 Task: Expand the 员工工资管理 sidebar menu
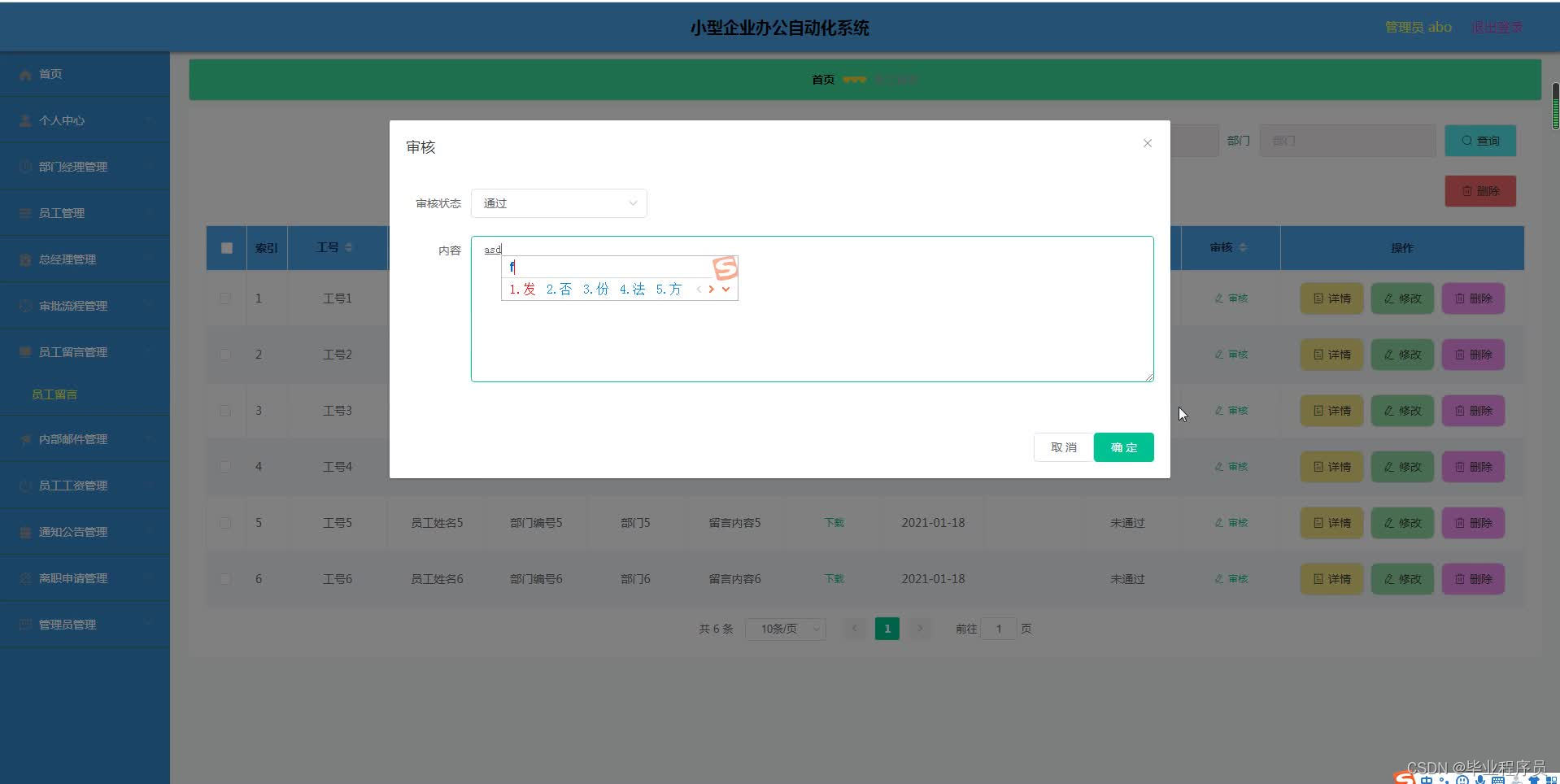pyautogui.click(x=85, y=486)
